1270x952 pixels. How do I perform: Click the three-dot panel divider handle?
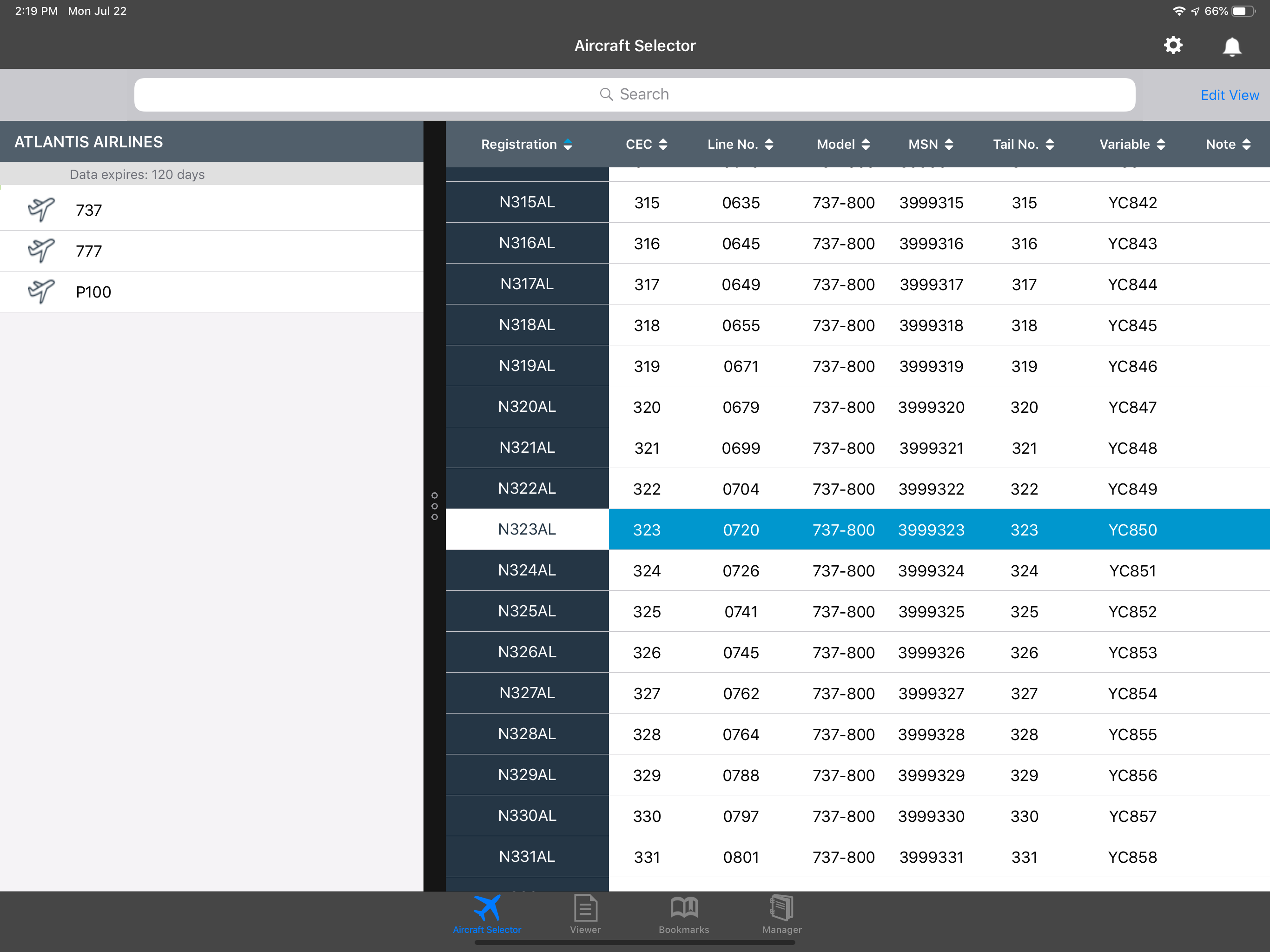pyautogui.click(x=435, y=506)
